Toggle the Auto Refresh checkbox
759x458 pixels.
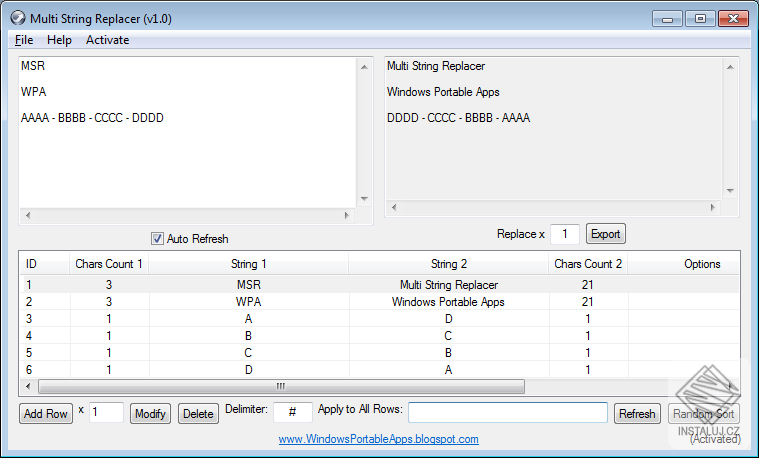coord(157,239)
